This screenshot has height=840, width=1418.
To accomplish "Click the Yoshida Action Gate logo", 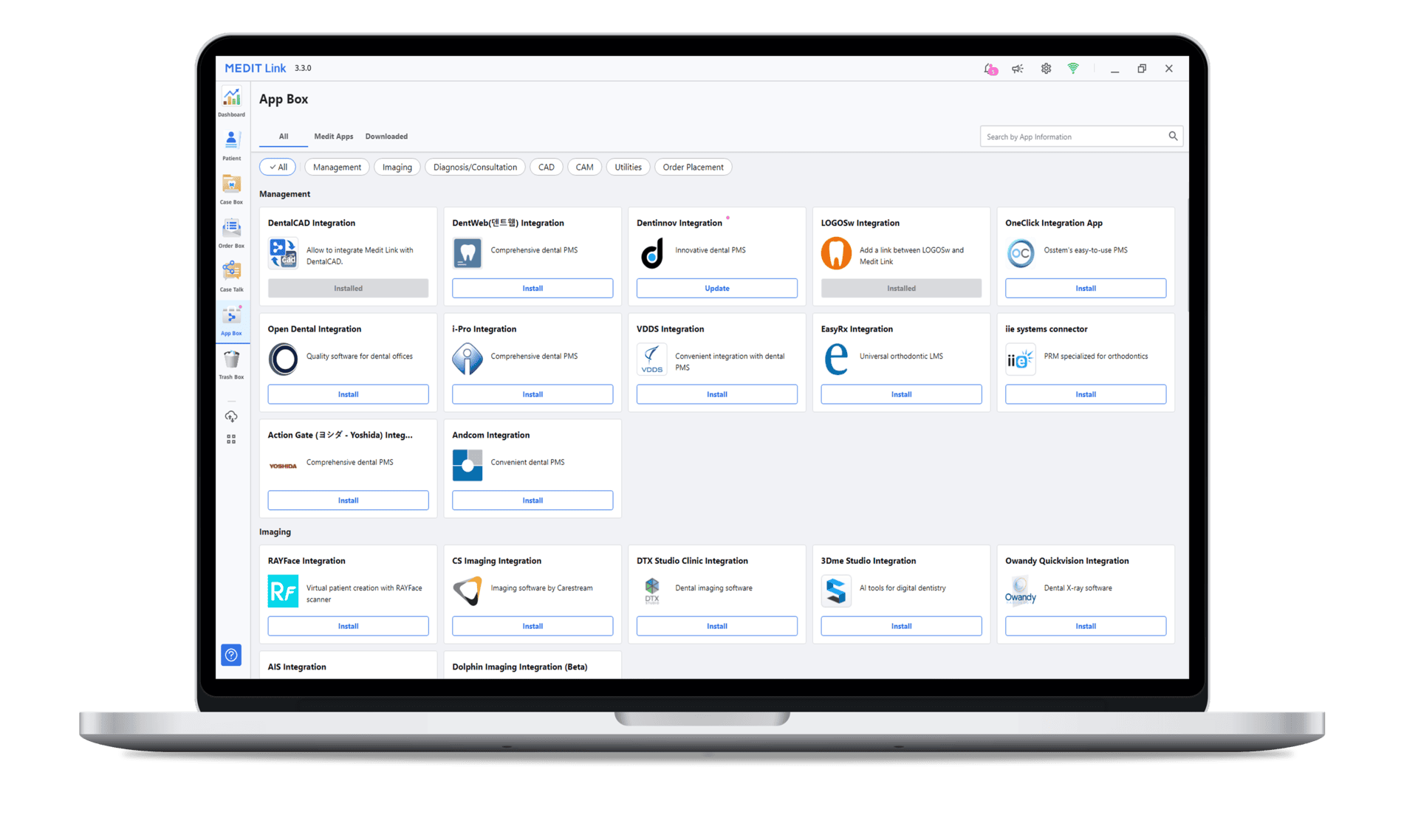I will [x=283, y=466].
